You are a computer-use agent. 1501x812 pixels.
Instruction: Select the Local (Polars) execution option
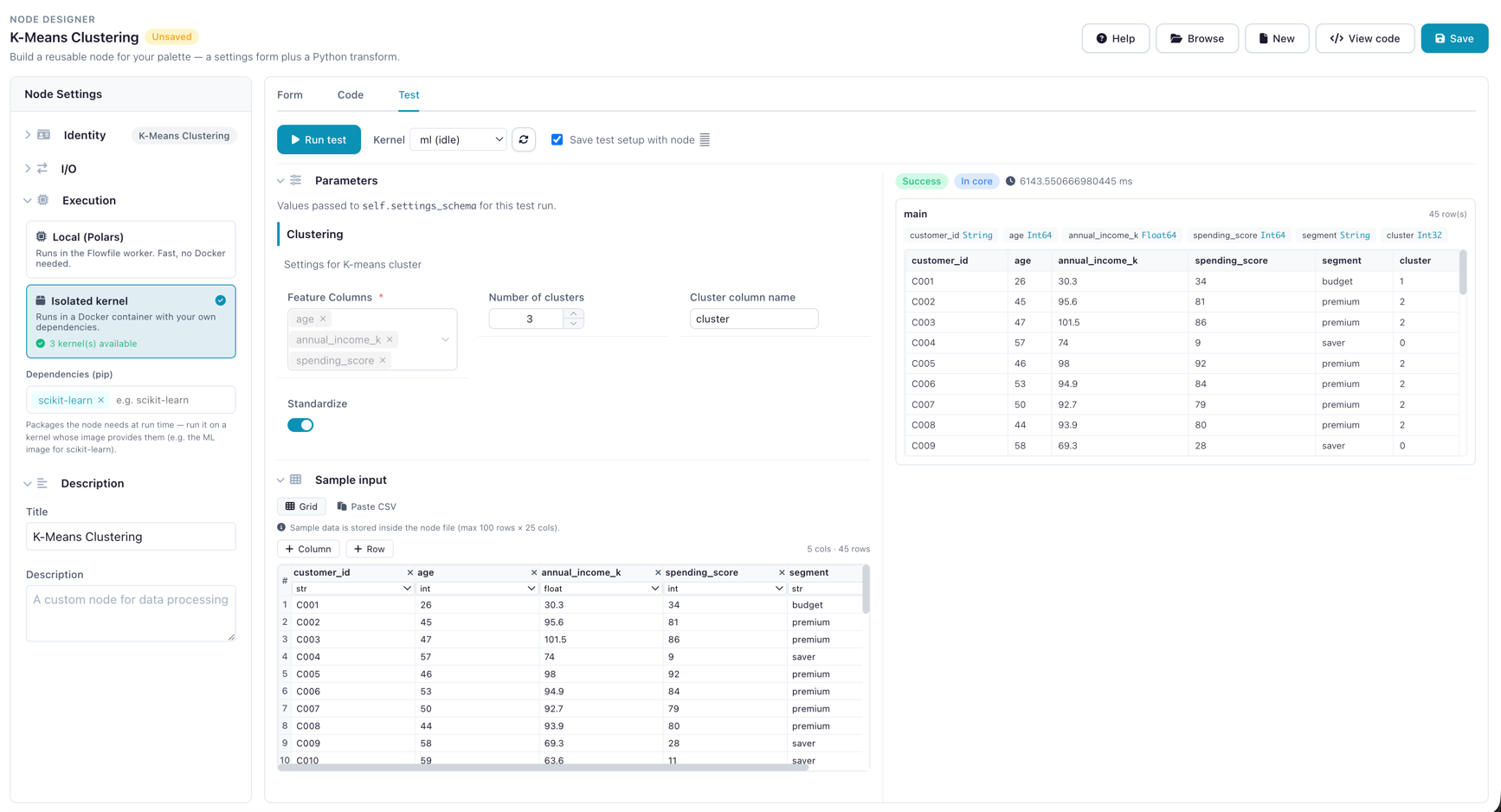[x=131, y=249]
